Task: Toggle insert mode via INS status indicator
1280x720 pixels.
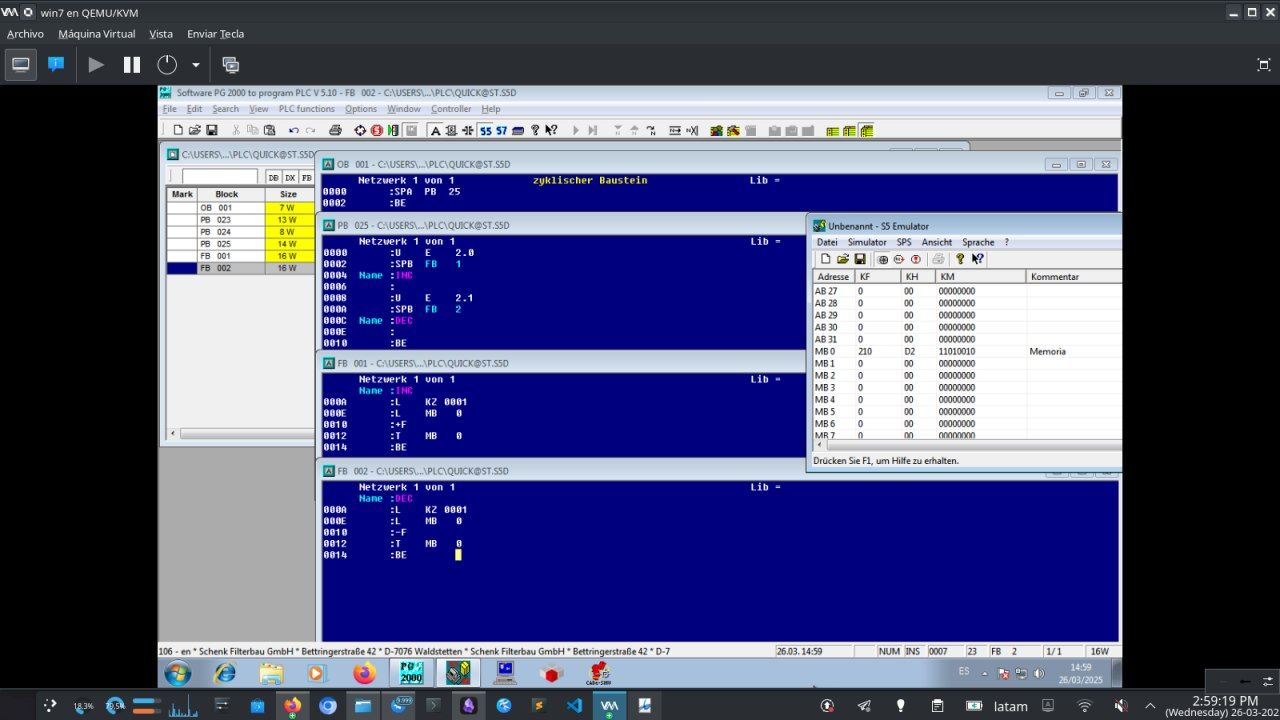Action: [912, 650]
